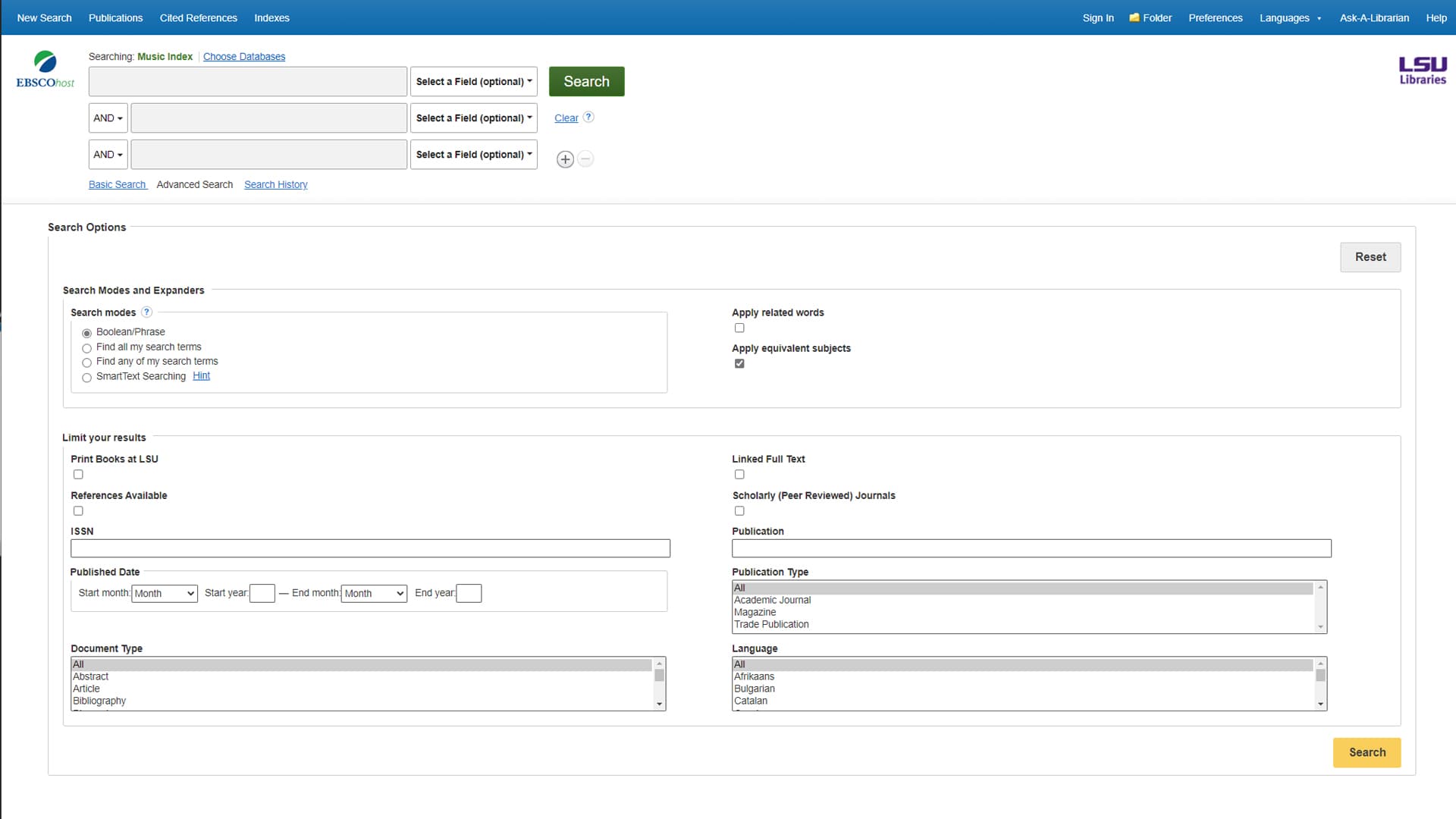Select Trade Publication type
The image size is (1456, 819).
tap(1023, 624)
